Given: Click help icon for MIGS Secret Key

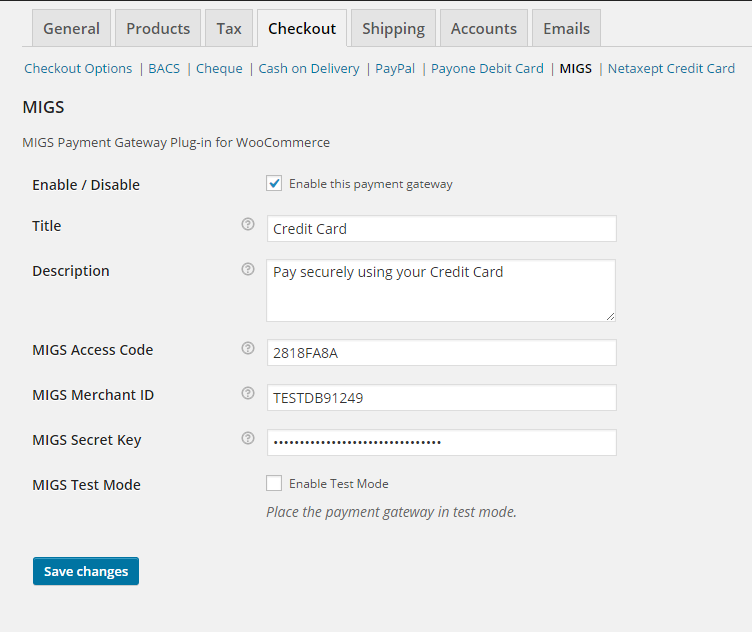Looking at the screenshot, I should tap(248, 439).
